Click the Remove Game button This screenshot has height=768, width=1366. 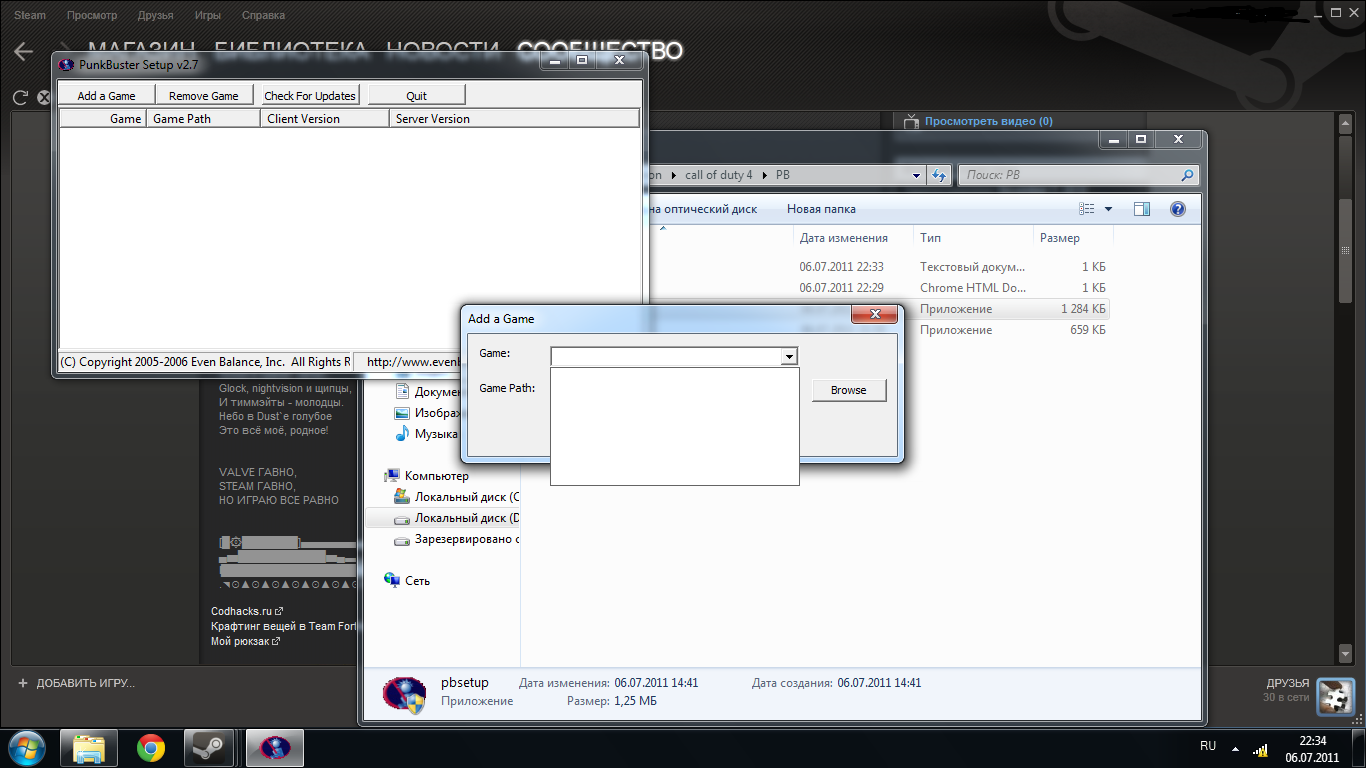204,95
